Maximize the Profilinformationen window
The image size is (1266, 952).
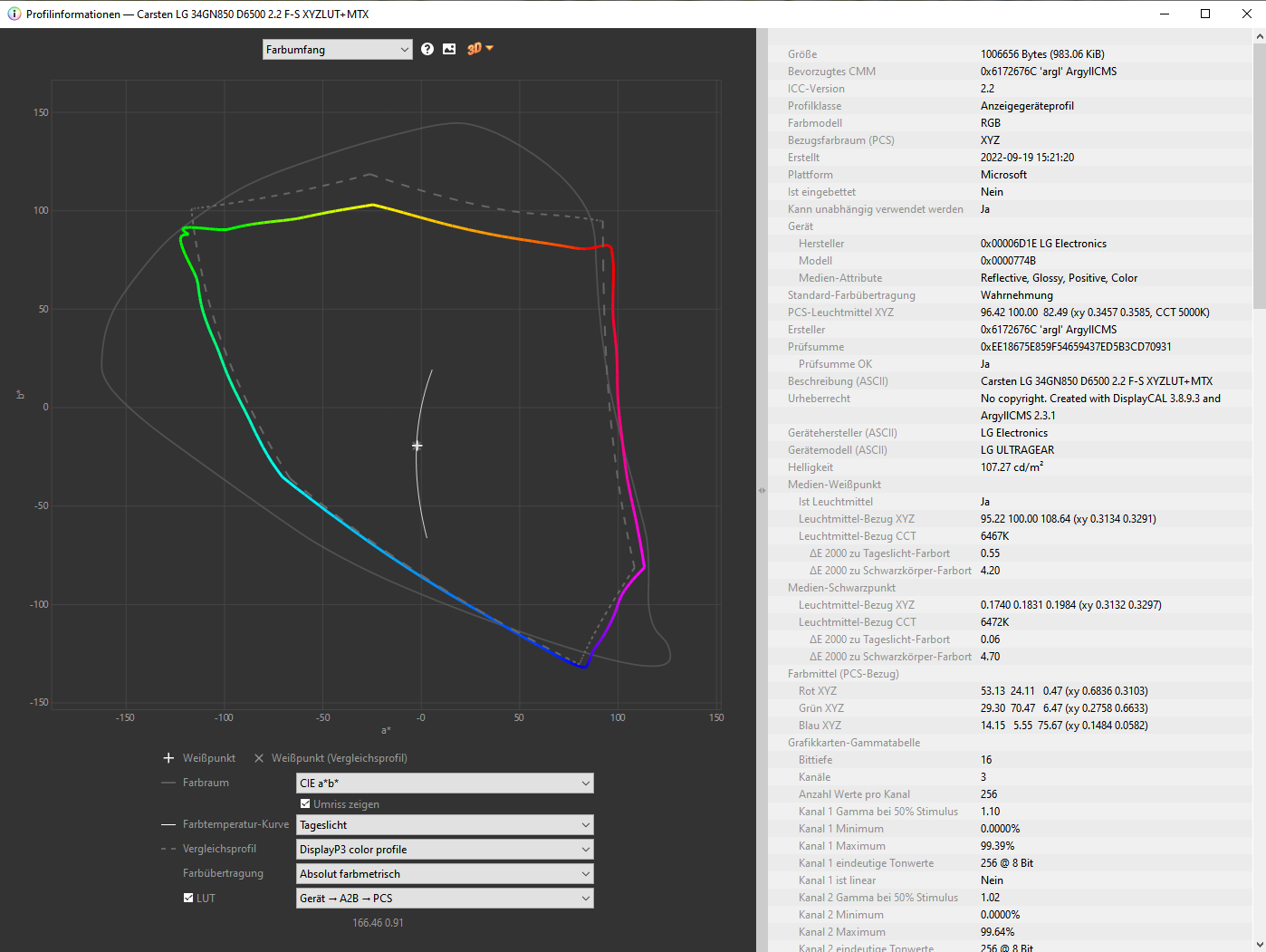tap(1205, 14)
